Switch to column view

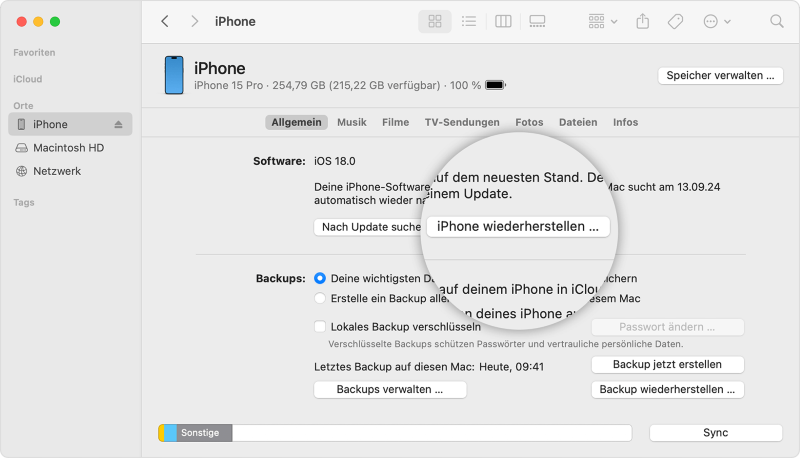coord(503,21)
